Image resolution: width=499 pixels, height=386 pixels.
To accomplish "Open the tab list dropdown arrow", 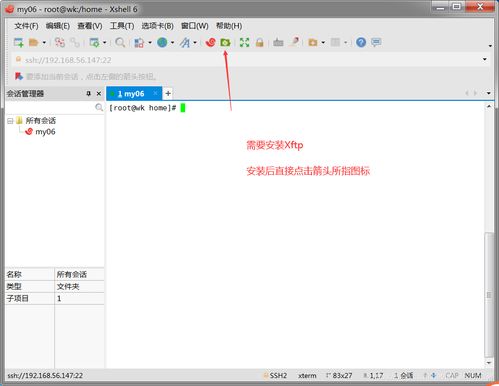I will [x=488, y=93].
